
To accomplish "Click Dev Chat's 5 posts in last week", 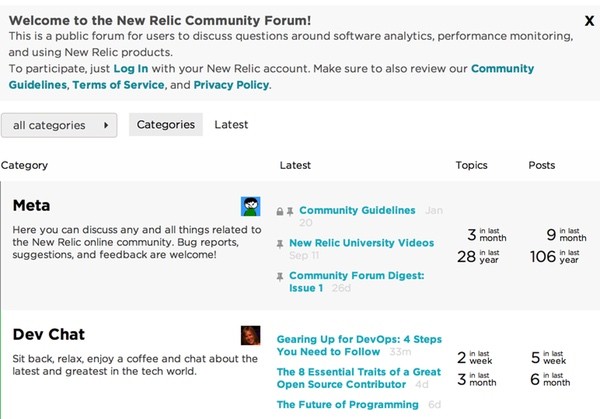I will click(x=548, y=357).
